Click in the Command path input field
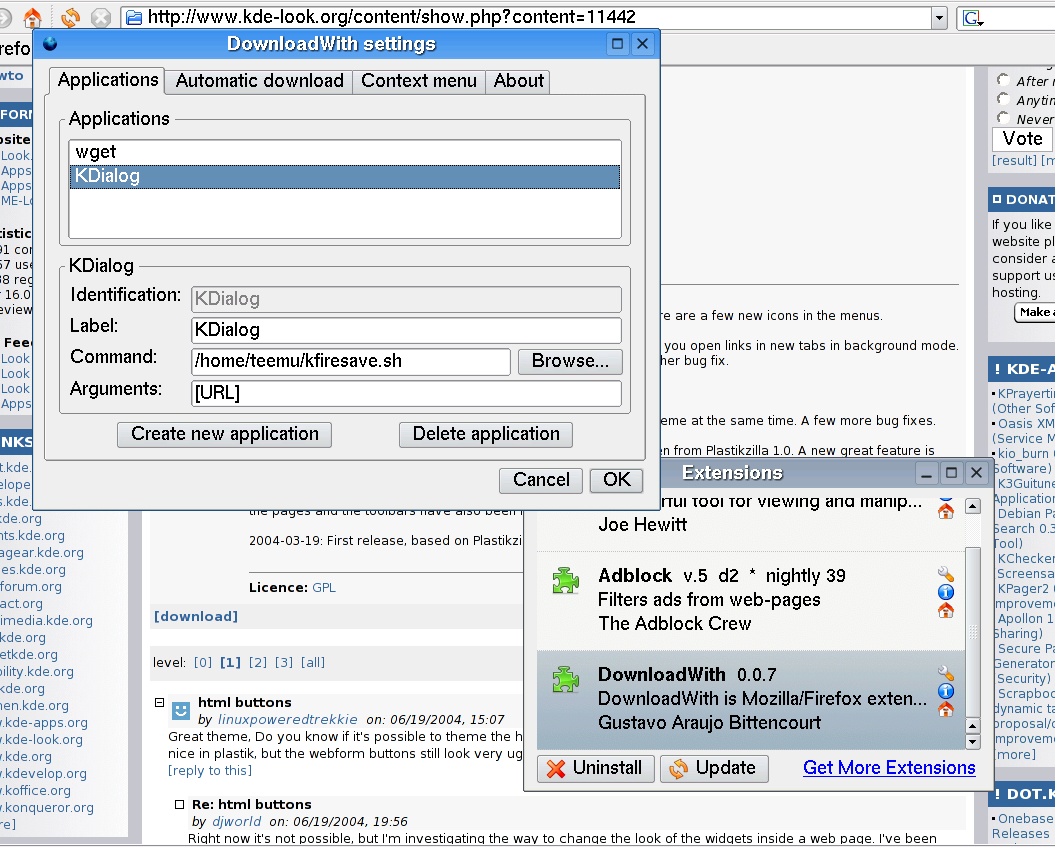This screenshot has width=1055, height=847. click(x=351, y=361)
